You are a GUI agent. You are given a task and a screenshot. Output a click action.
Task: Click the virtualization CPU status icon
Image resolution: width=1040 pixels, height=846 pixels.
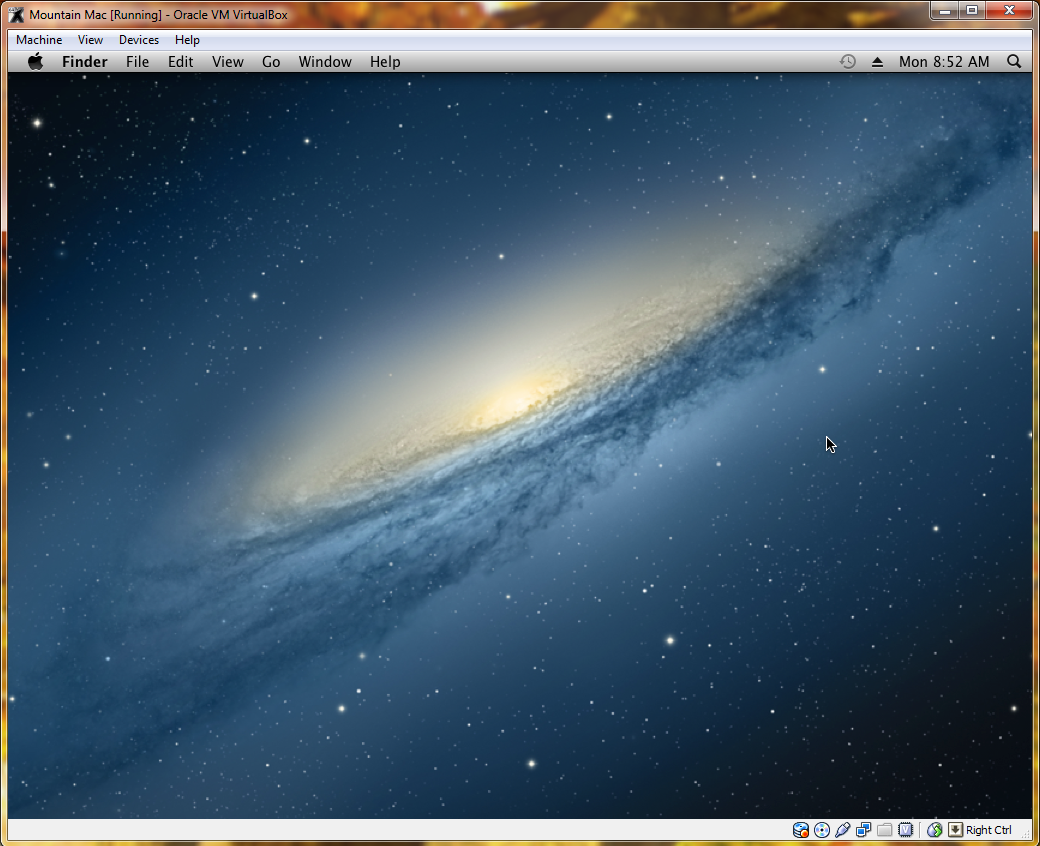point(906,830)
